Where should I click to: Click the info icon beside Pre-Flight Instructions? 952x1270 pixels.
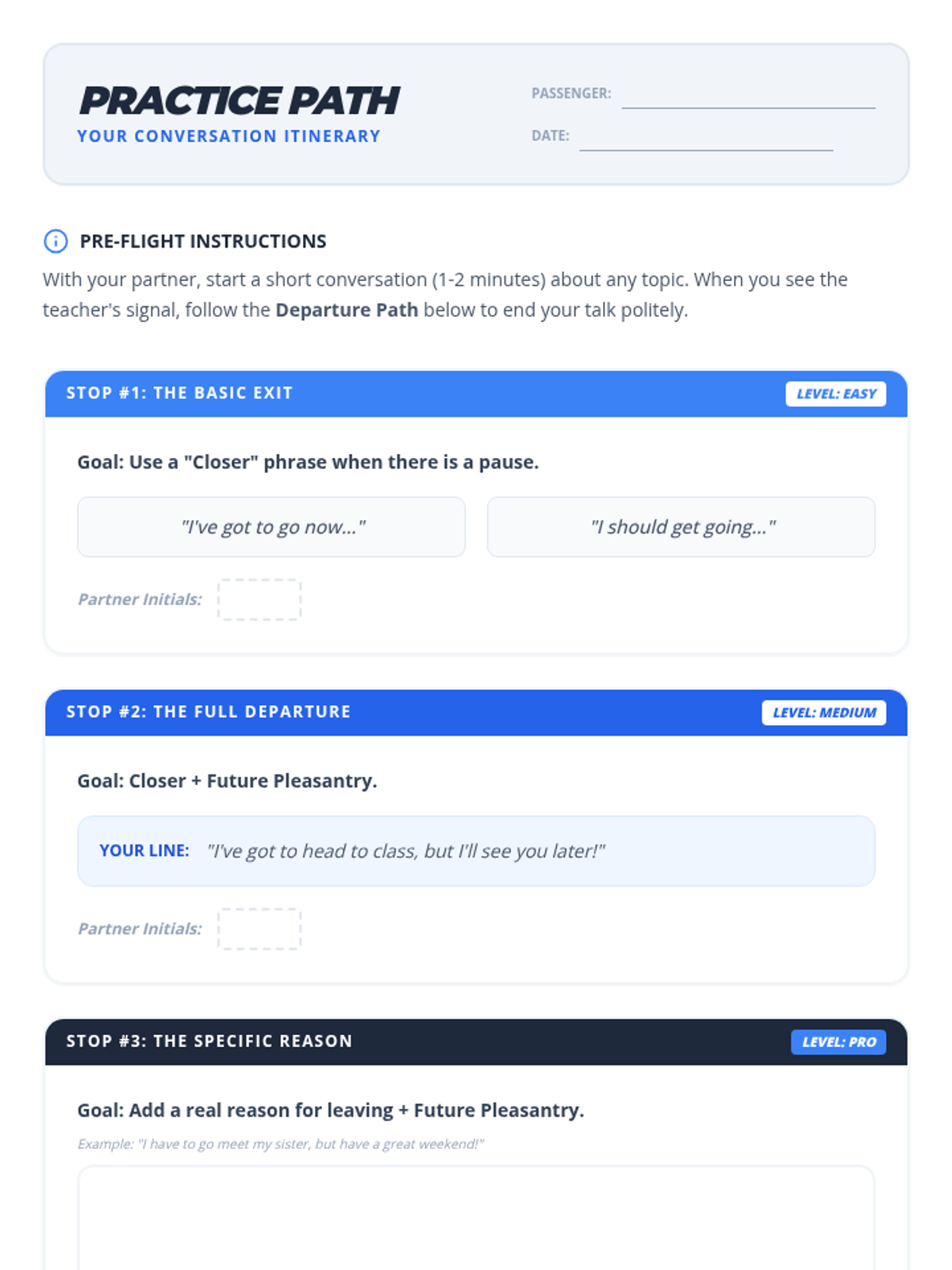click(x=56, y=241)
